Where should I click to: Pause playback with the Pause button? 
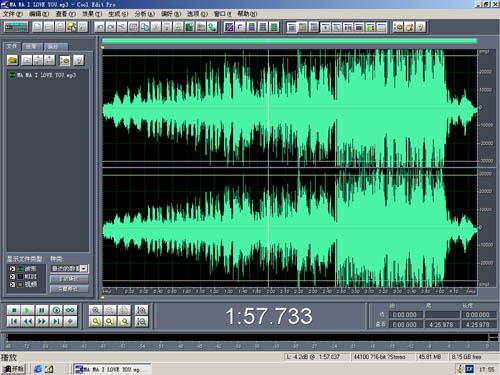[x=42, y=310]
